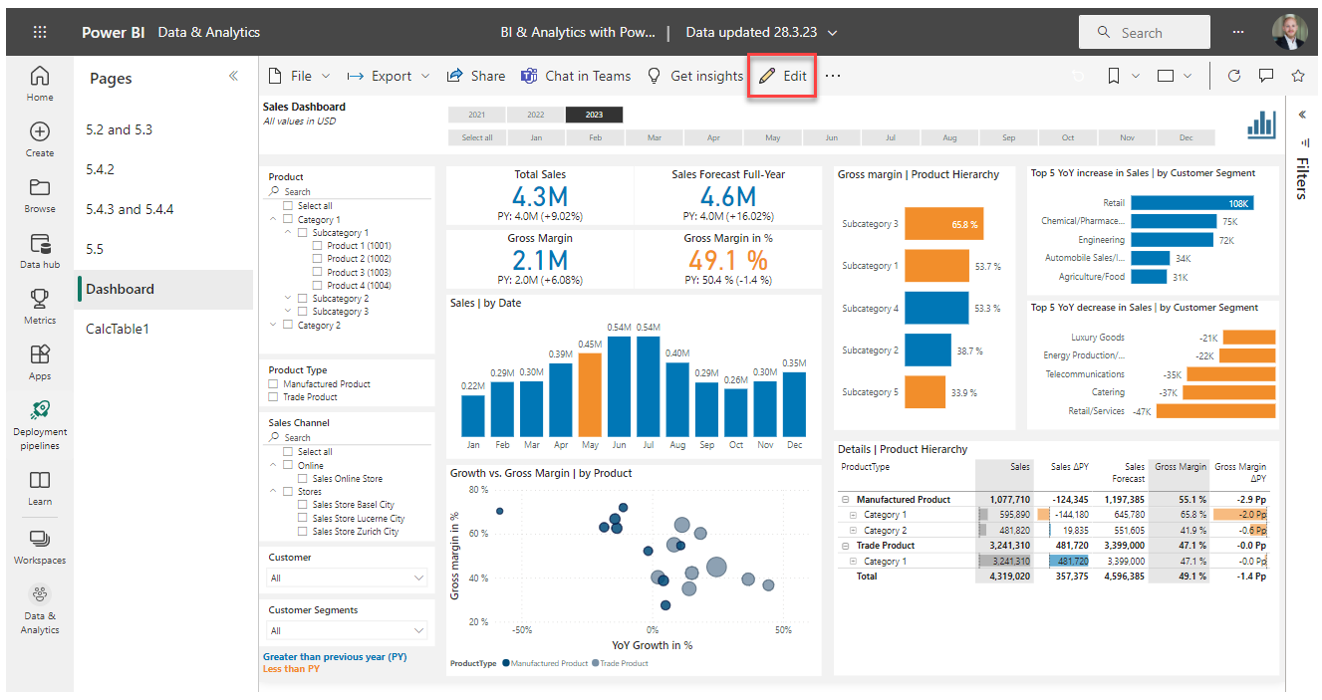
Task: Switch to the CalcTable1 page
Action: point(117,329)
